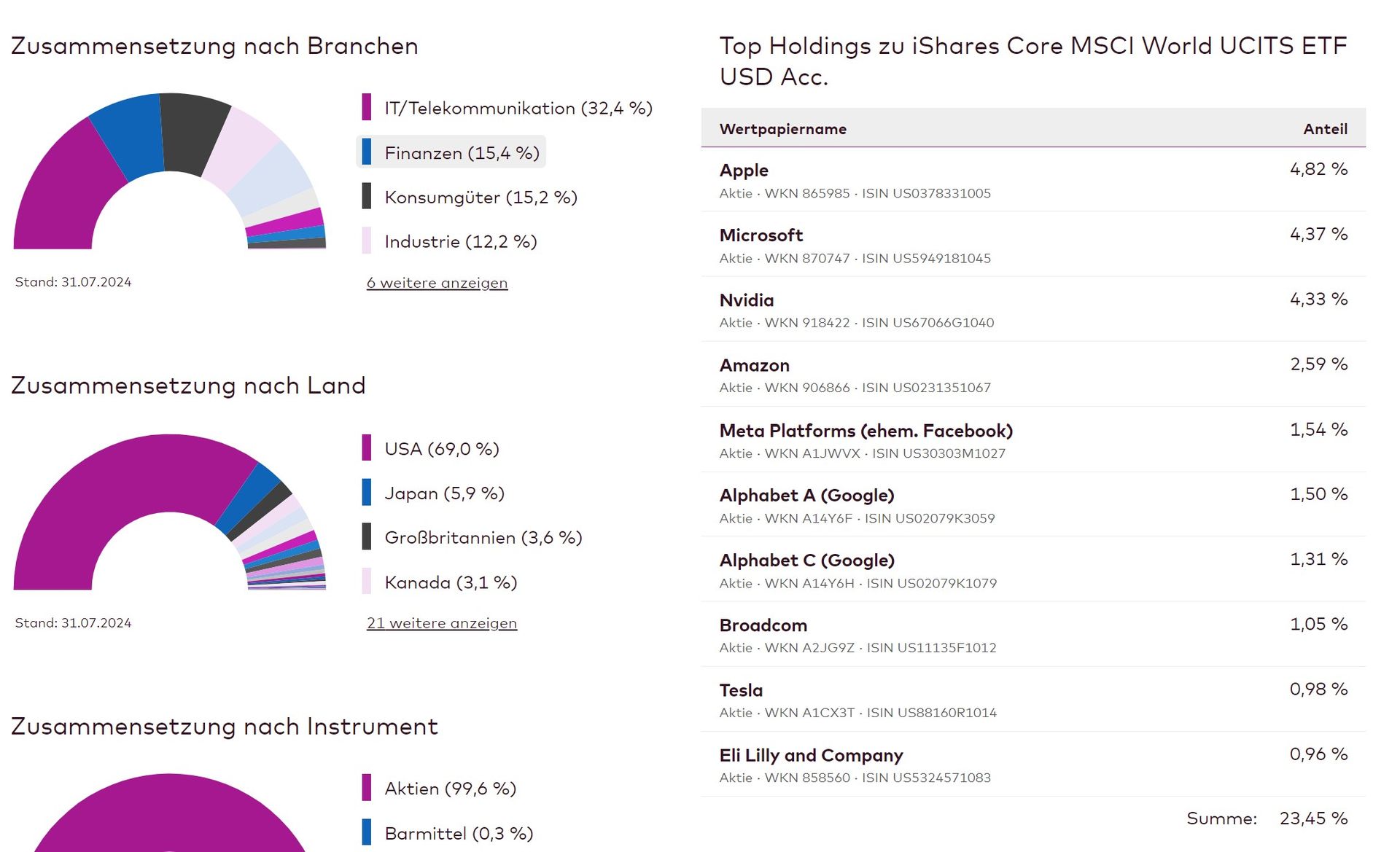The image size is (1400, 852).
Task: Select the Großbritannien (3,6 %) legend entry
Action: [483, 538]
